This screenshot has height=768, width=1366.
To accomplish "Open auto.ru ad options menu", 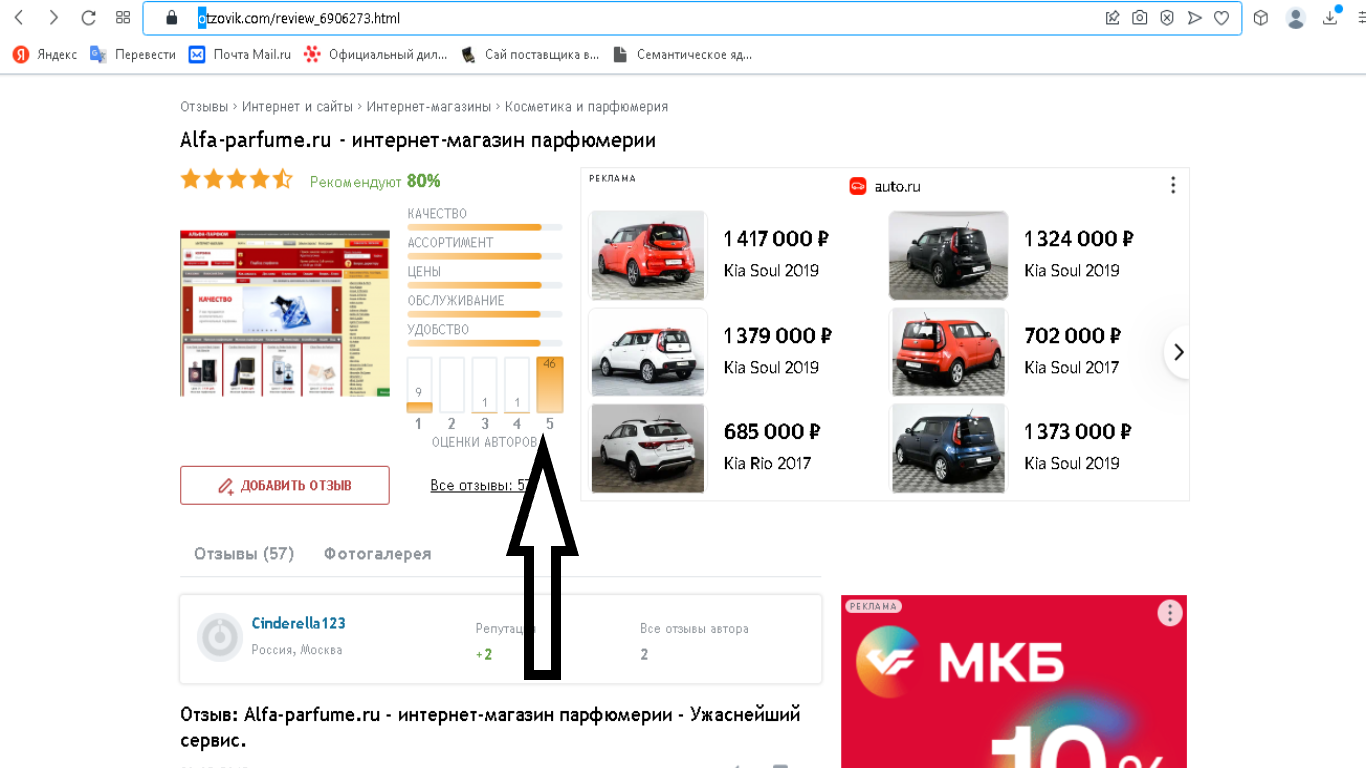I will tap(1172, 185).
